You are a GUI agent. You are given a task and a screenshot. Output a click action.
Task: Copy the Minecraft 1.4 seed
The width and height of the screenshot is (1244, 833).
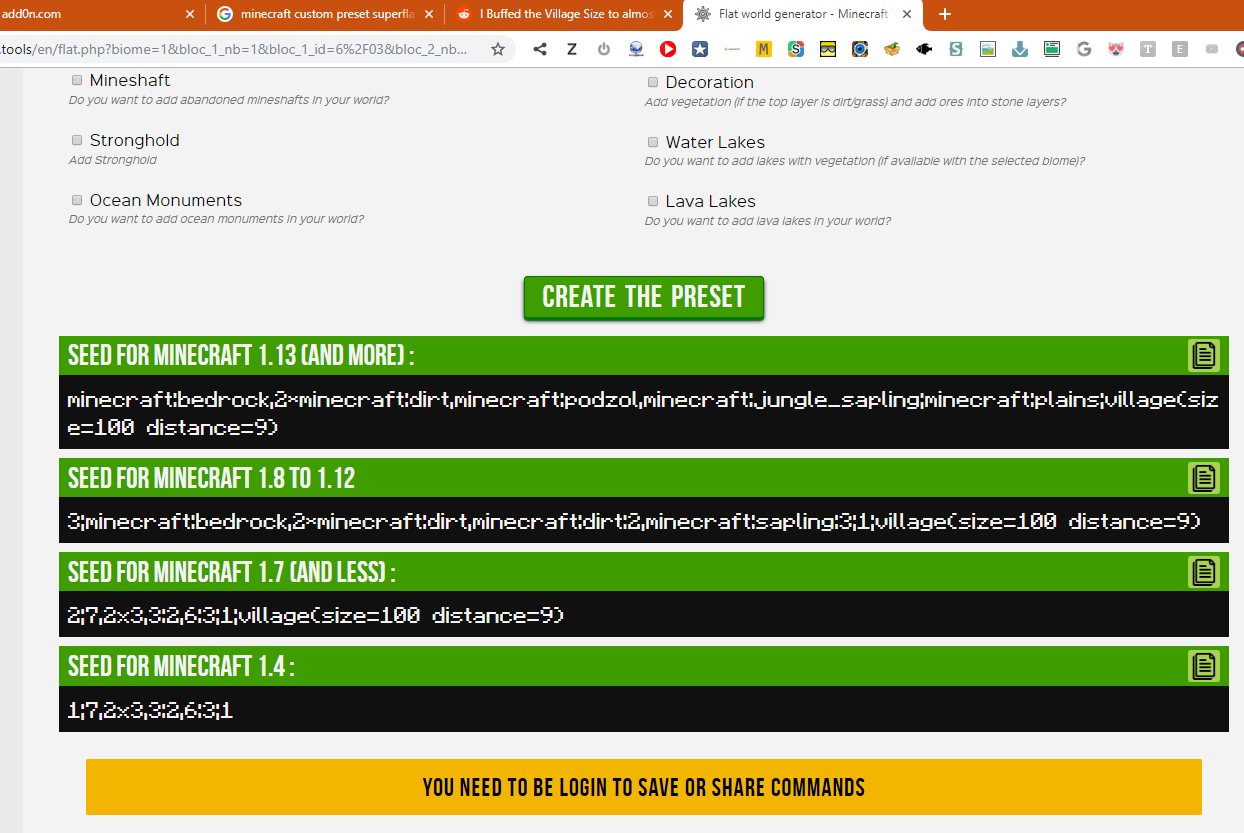(x=1204, y=666)
